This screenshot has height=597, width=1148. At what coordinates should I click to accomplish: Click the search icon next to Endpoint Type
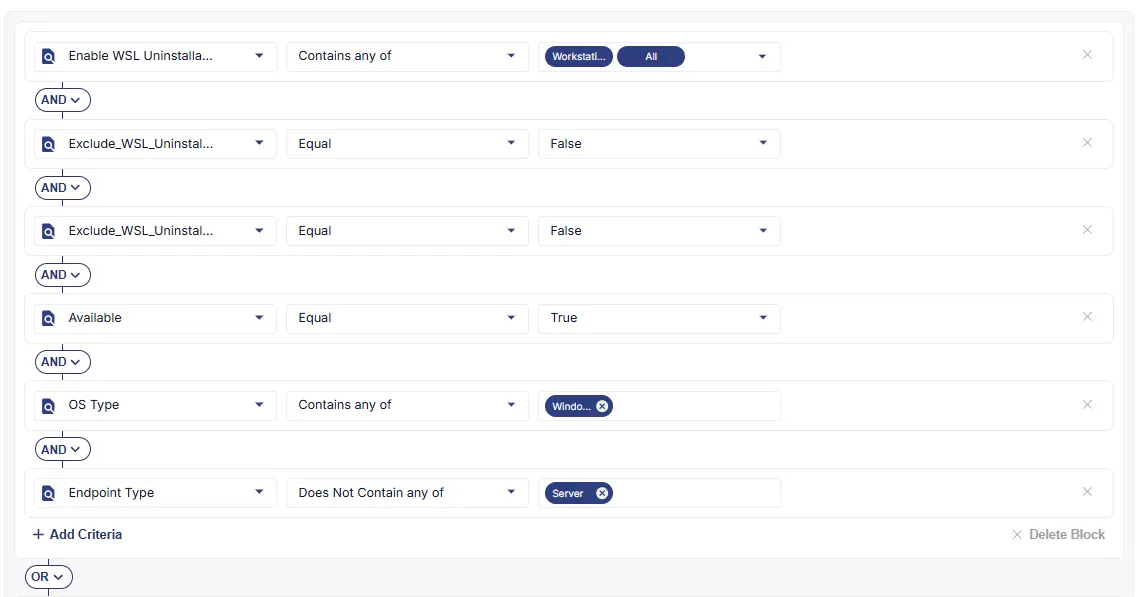48,493
